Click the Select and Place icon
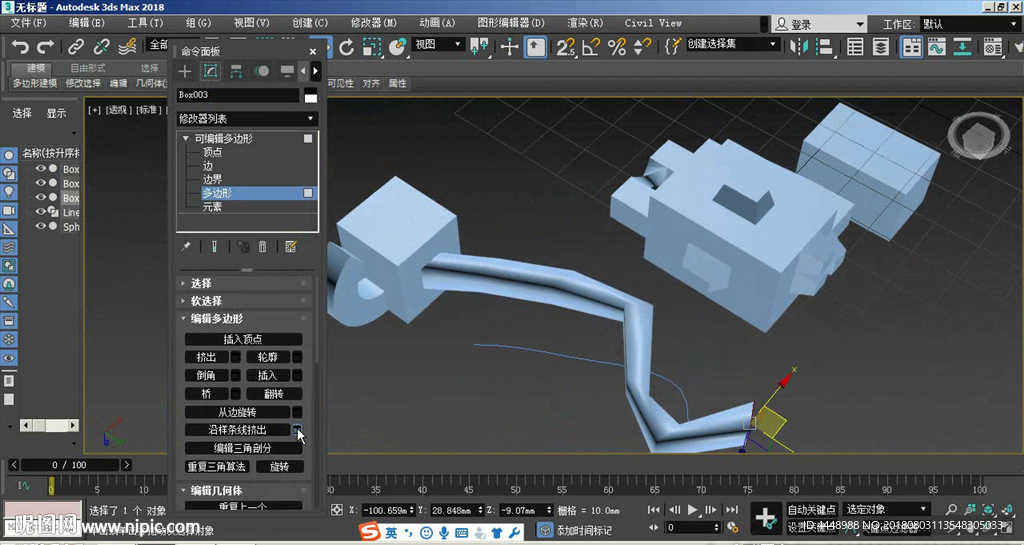The height and width of the screenshot is (545, 1024). click(x=397, y=47)
